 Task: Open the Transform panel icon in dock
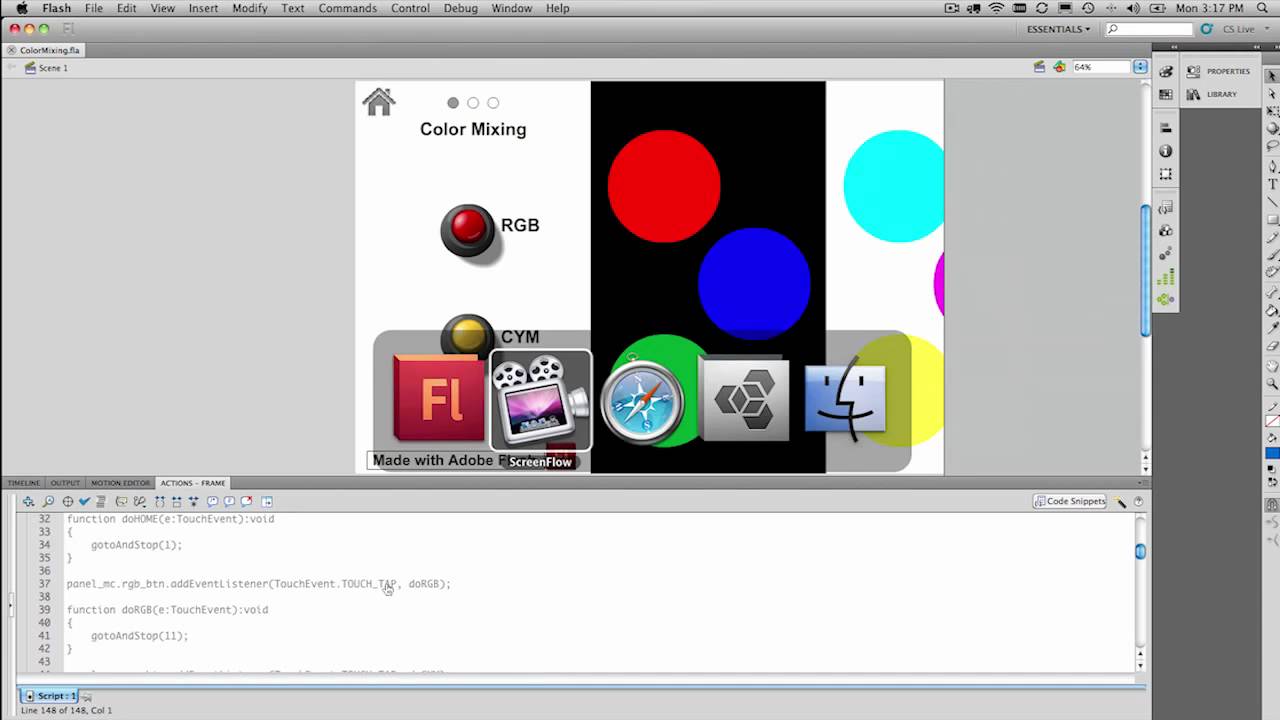pyautogui.click(x=1166, y=173)
